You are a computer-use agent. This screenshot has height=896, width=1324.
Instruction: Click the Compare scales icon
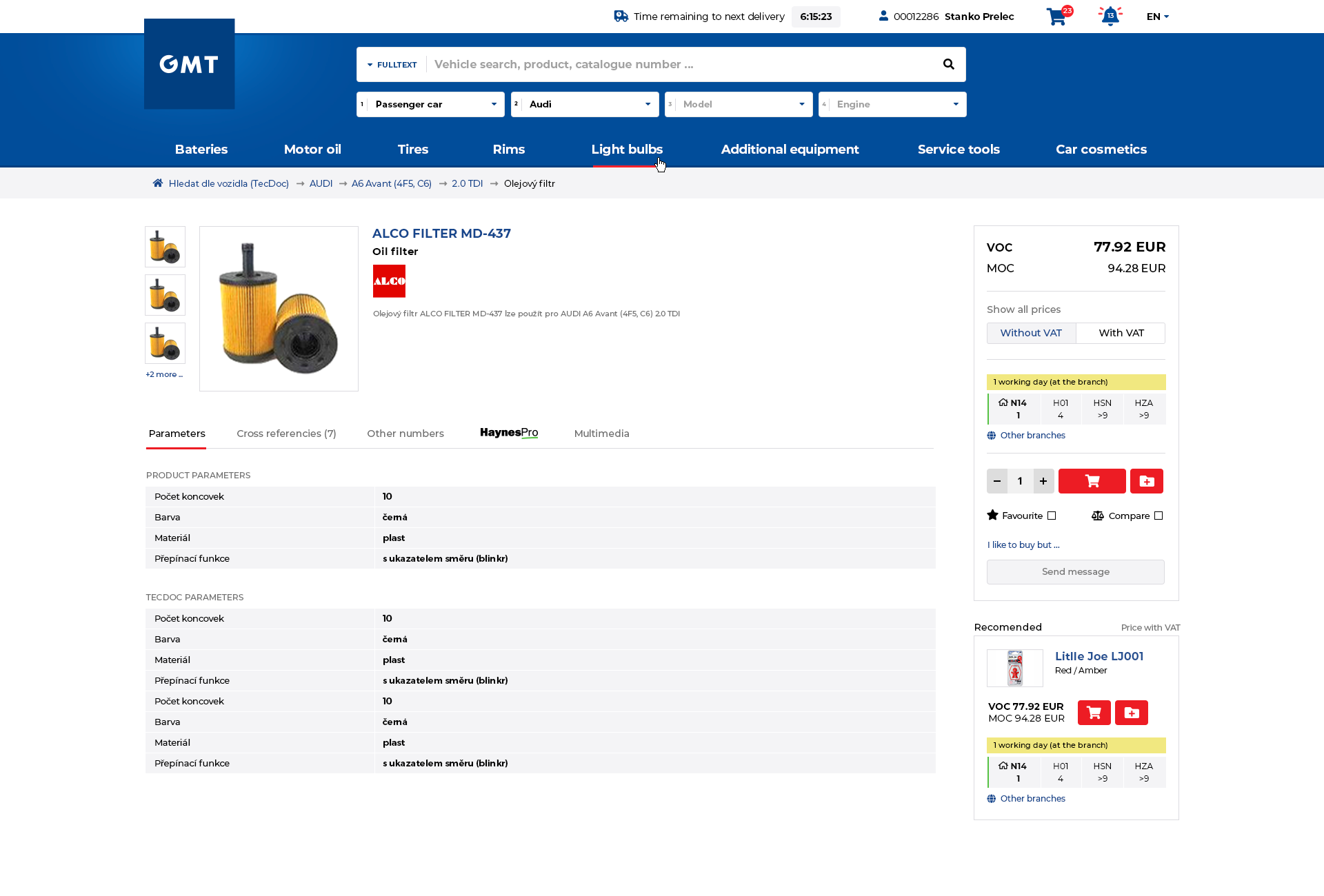point(1098,516)
